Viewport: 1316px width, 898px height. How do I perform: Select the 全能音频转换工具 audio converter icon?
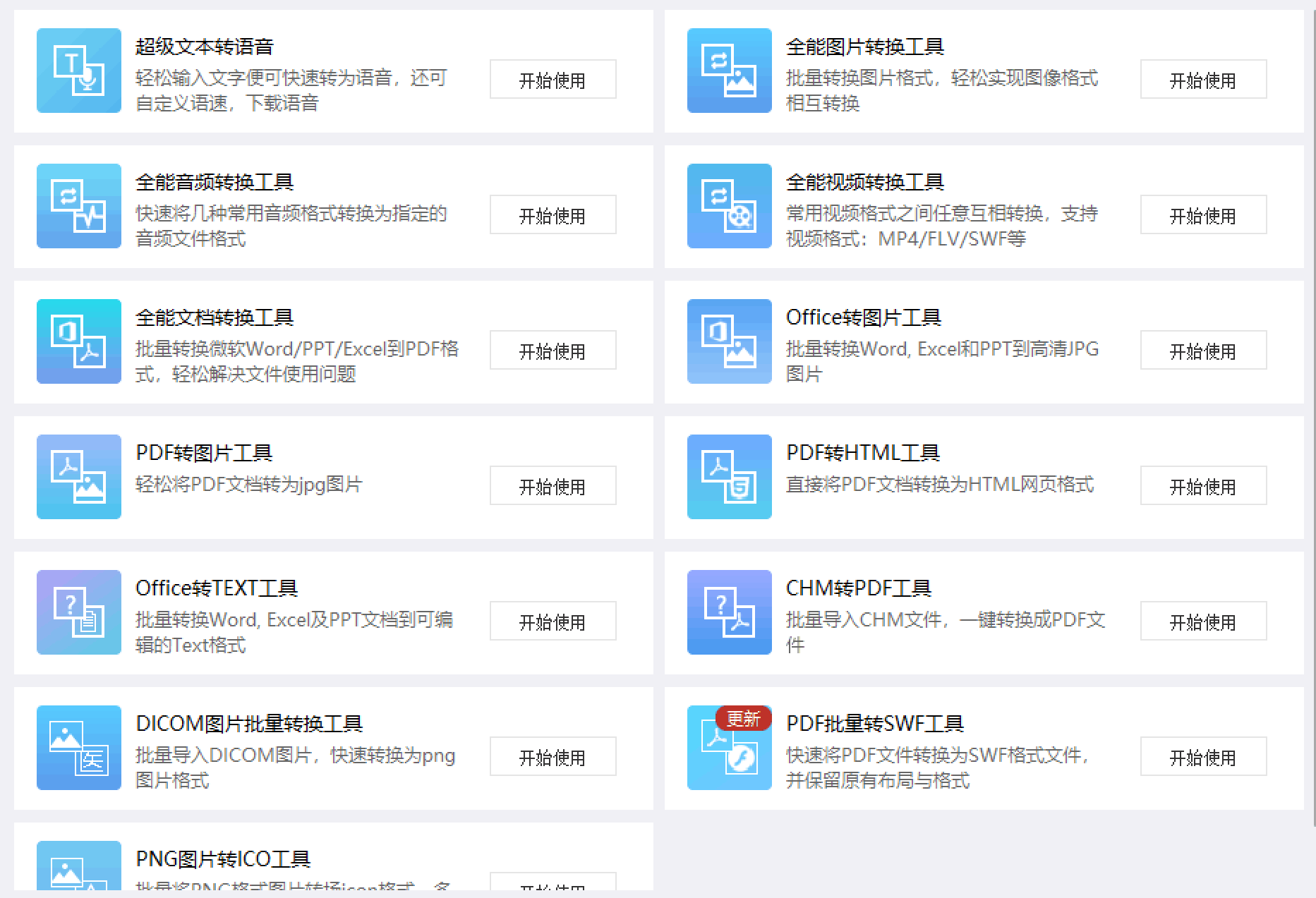pos(79,206)
